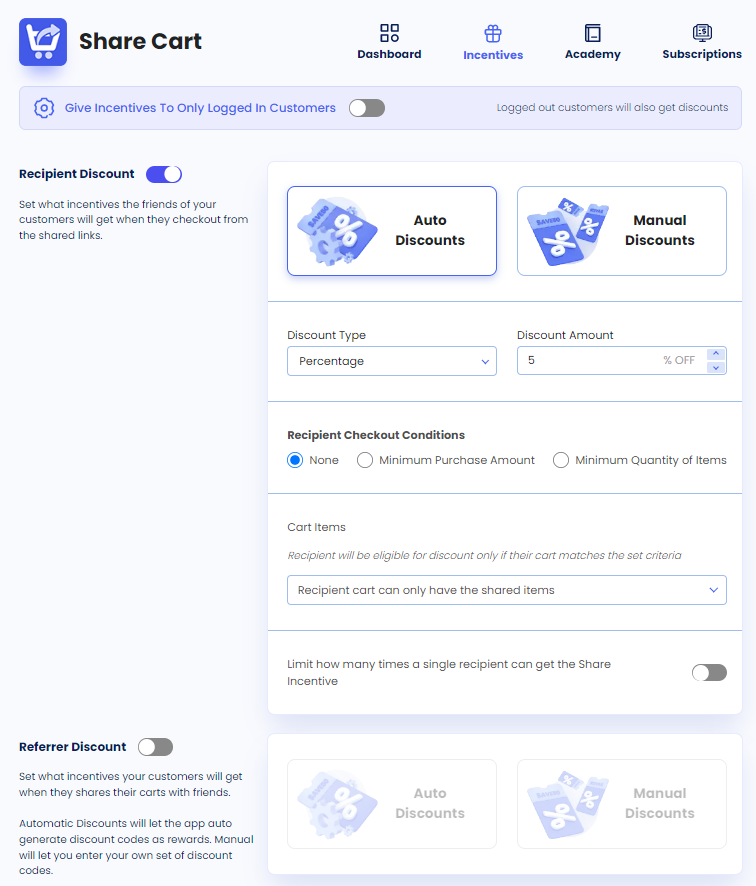Open the Dashboard grid icon

point(389,30)
